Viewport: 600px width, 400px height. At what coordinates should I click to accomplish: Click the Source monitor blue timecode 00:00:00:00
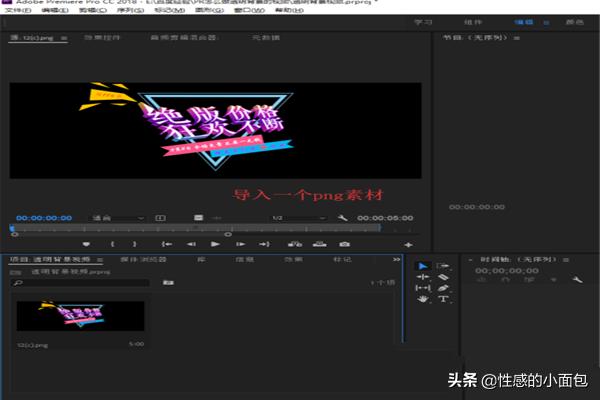44,218
